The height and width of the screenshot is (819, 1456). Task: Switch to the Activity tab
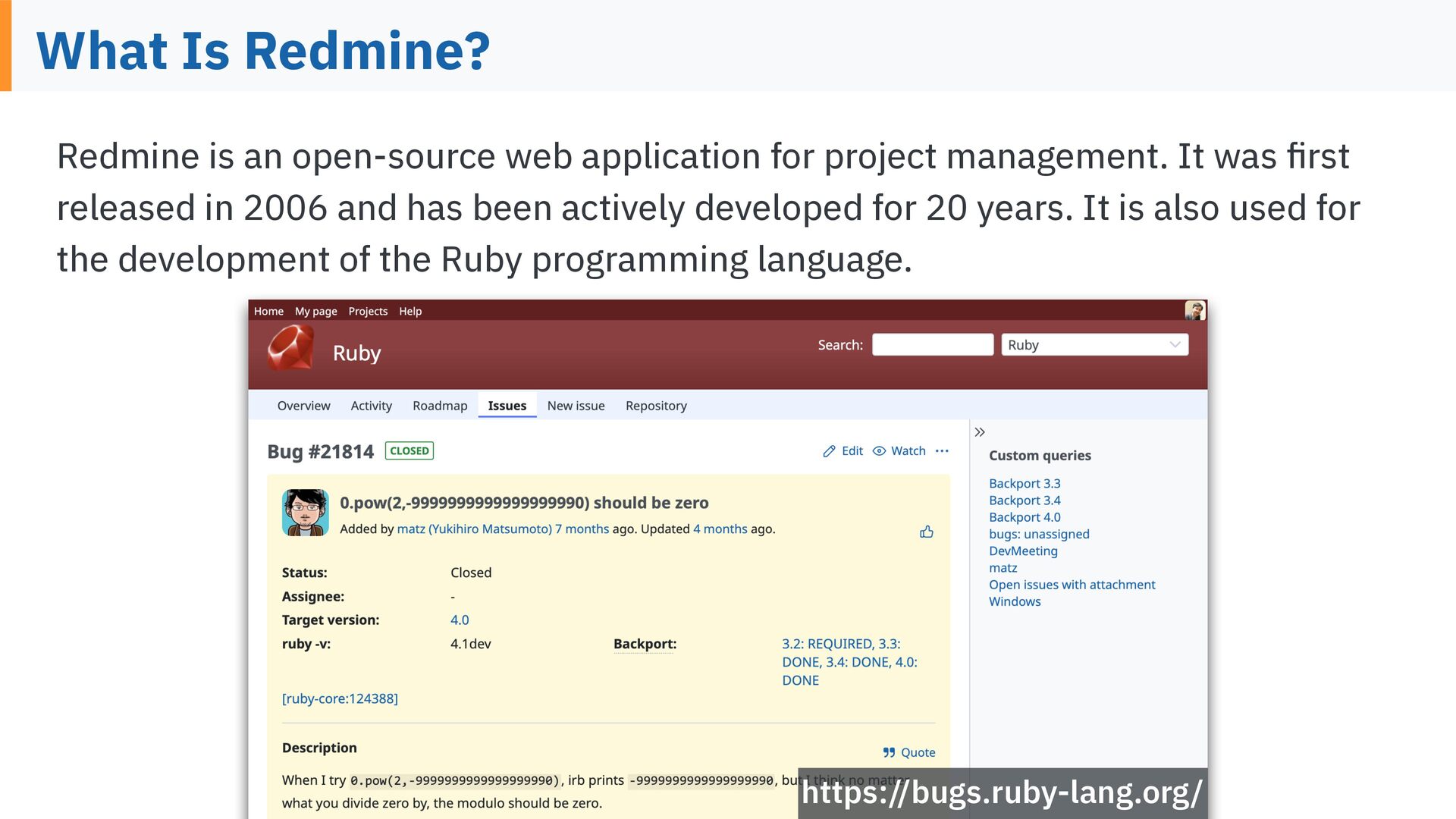click(372, 406)
